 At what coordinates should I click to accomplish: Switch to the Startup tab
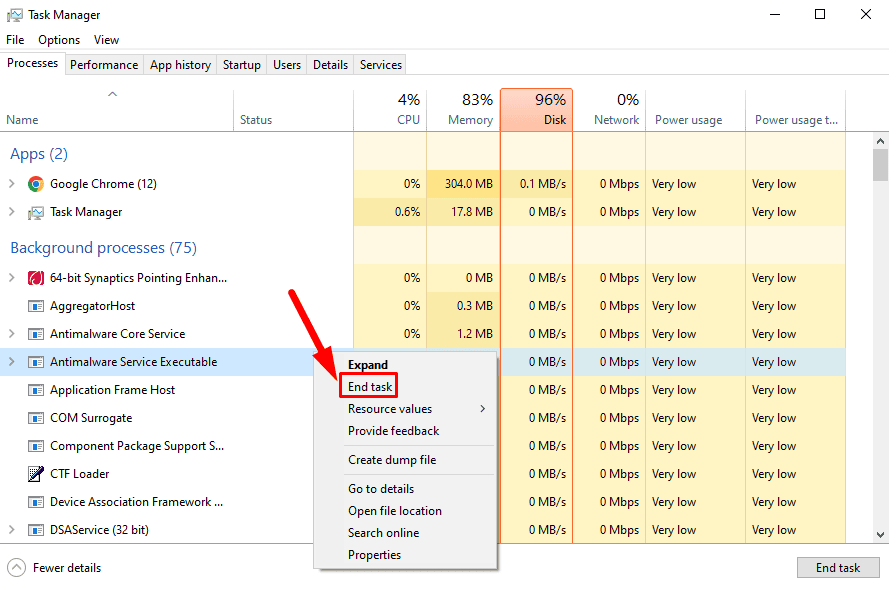(x=242, y=65)
